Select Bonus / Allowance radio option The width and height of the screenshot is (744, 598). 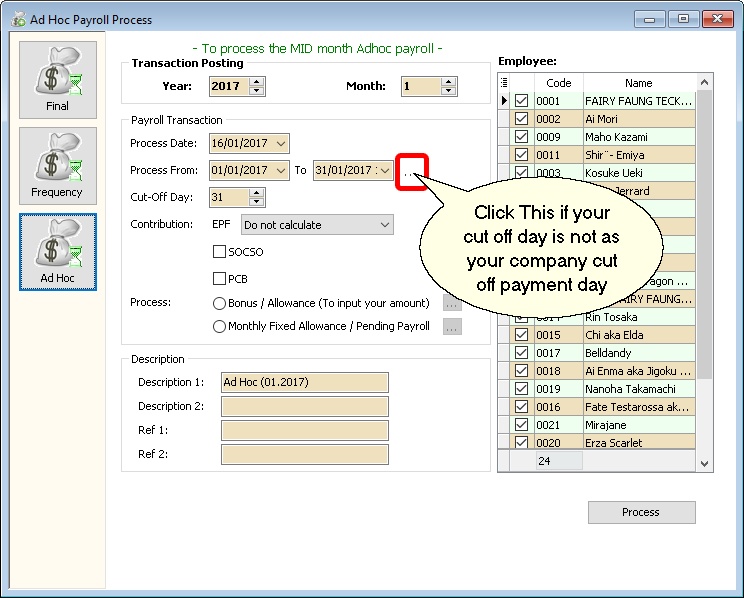219,303
